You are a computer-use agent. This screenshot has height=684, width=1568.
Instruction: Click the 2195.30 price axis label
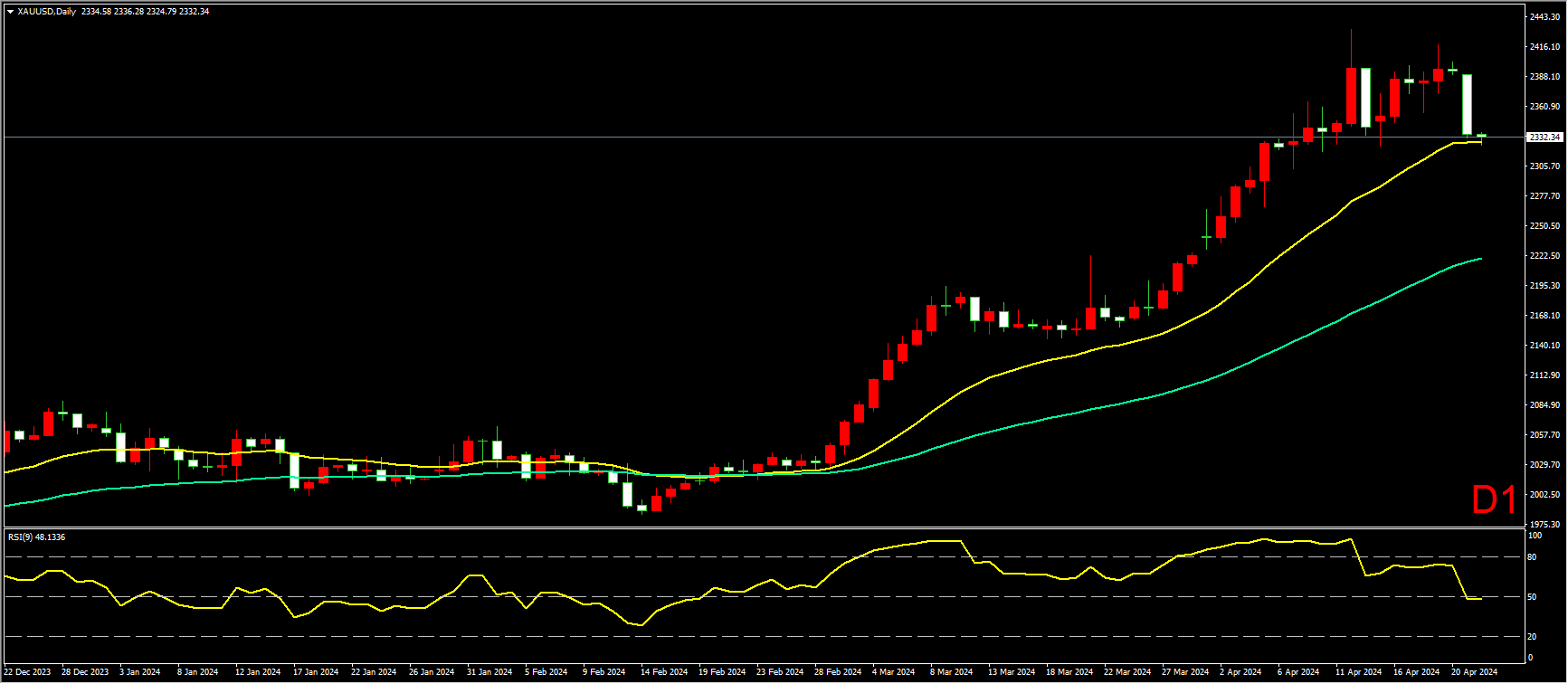pos(1544,286)
